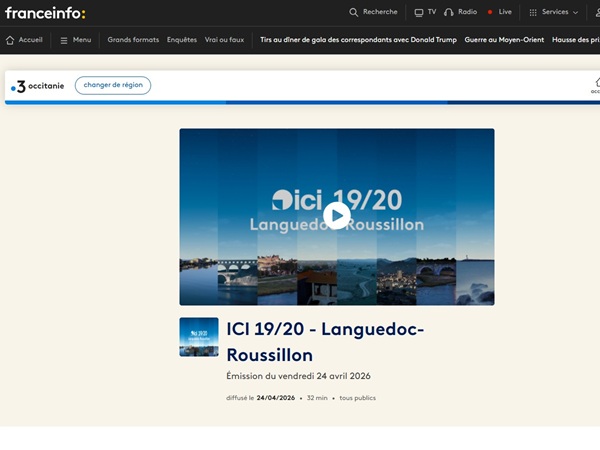Viewport: 600px width, 450px height.
Task: Open Enquêtes section
Action: [x=182, y=40]
